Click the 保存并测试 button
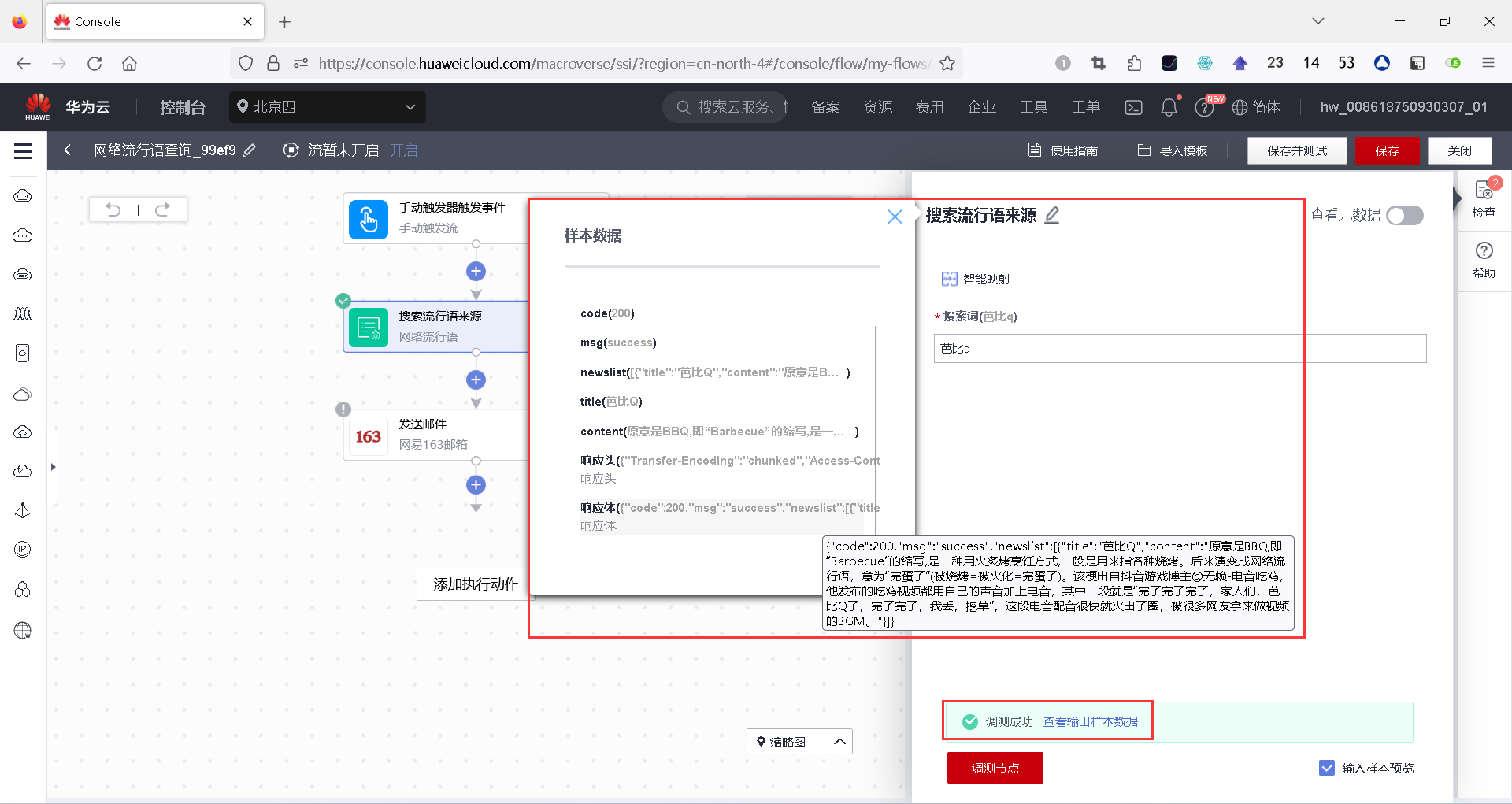Screen dimensions: 1512x804 pyautogui.click(x=1297, y=150)
